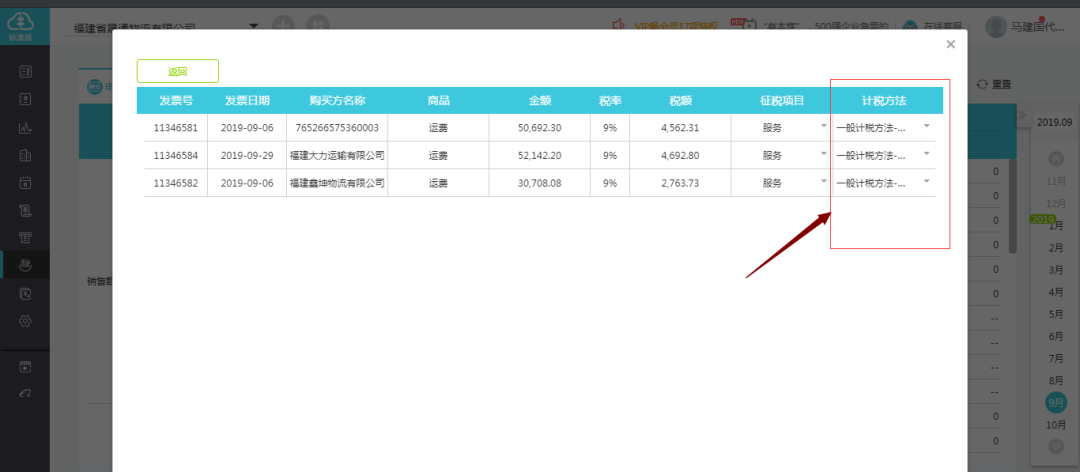The width and height of the screenshot is (1080, 472).
Task: Open 计税方法 dropdown for invoice 11346582
Action: (x=926, y=182)
